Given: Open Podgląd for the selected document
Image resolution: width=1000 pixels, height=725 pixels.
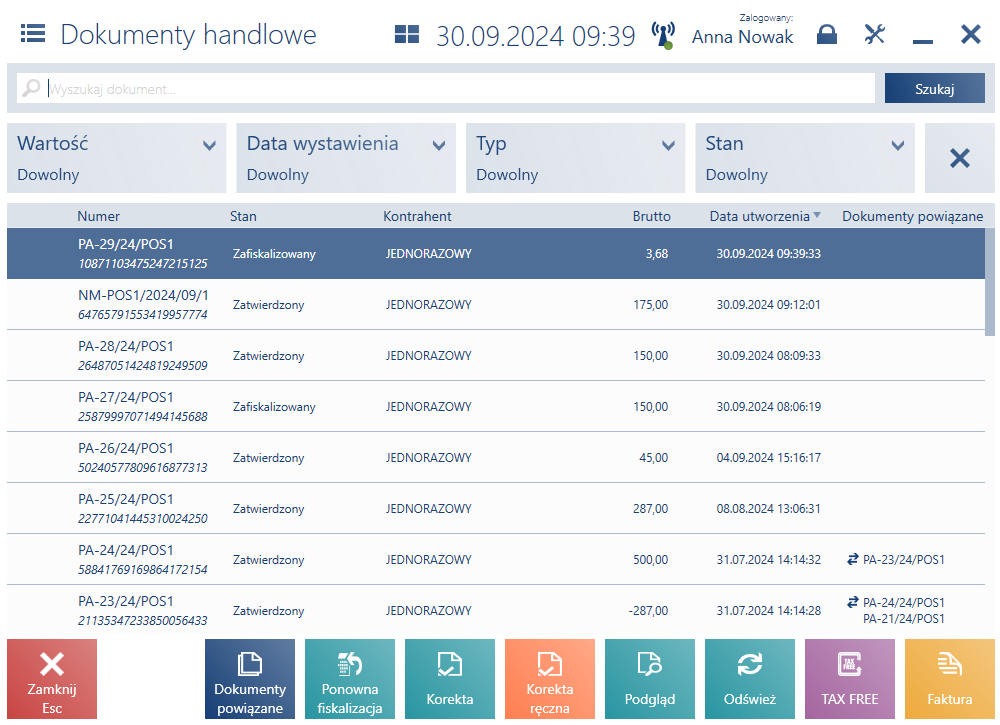Looking at the screenshot, I should point(649,678).
